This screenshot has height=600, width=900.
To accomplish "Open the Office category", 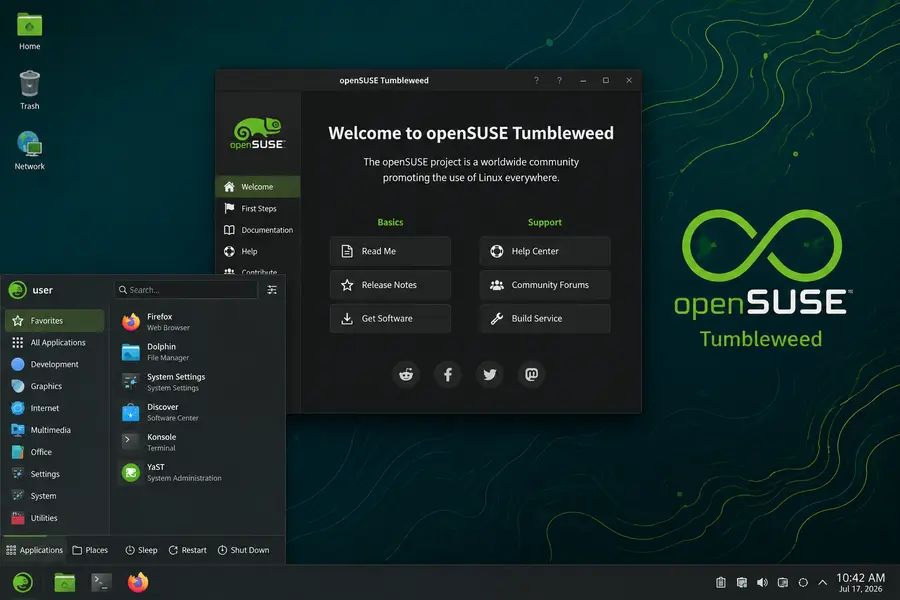I will (x=55, y=452).
